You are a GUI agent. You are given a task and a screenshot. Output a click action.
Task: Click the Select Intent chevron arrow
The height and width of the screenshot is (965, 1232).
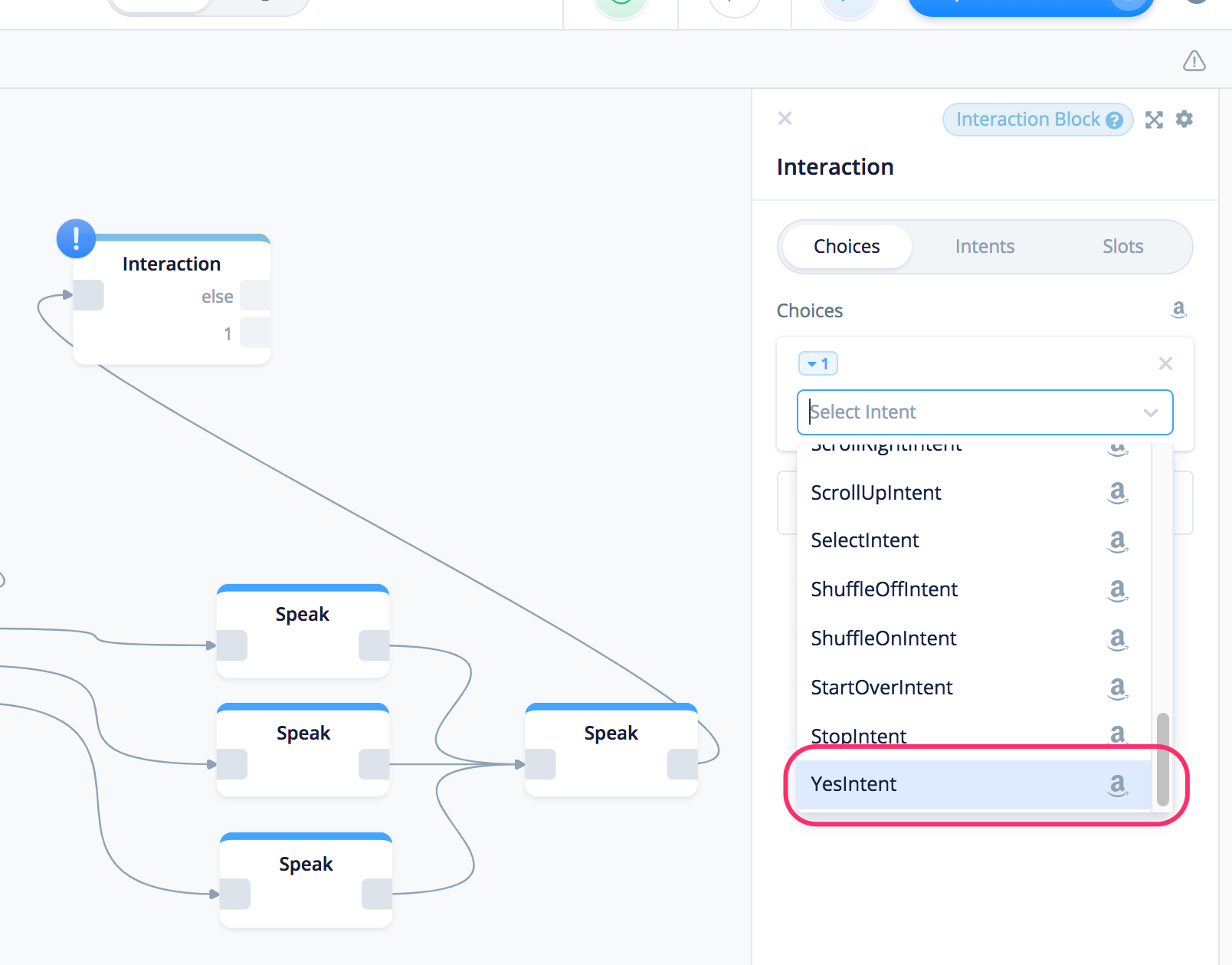point(1150,412)
